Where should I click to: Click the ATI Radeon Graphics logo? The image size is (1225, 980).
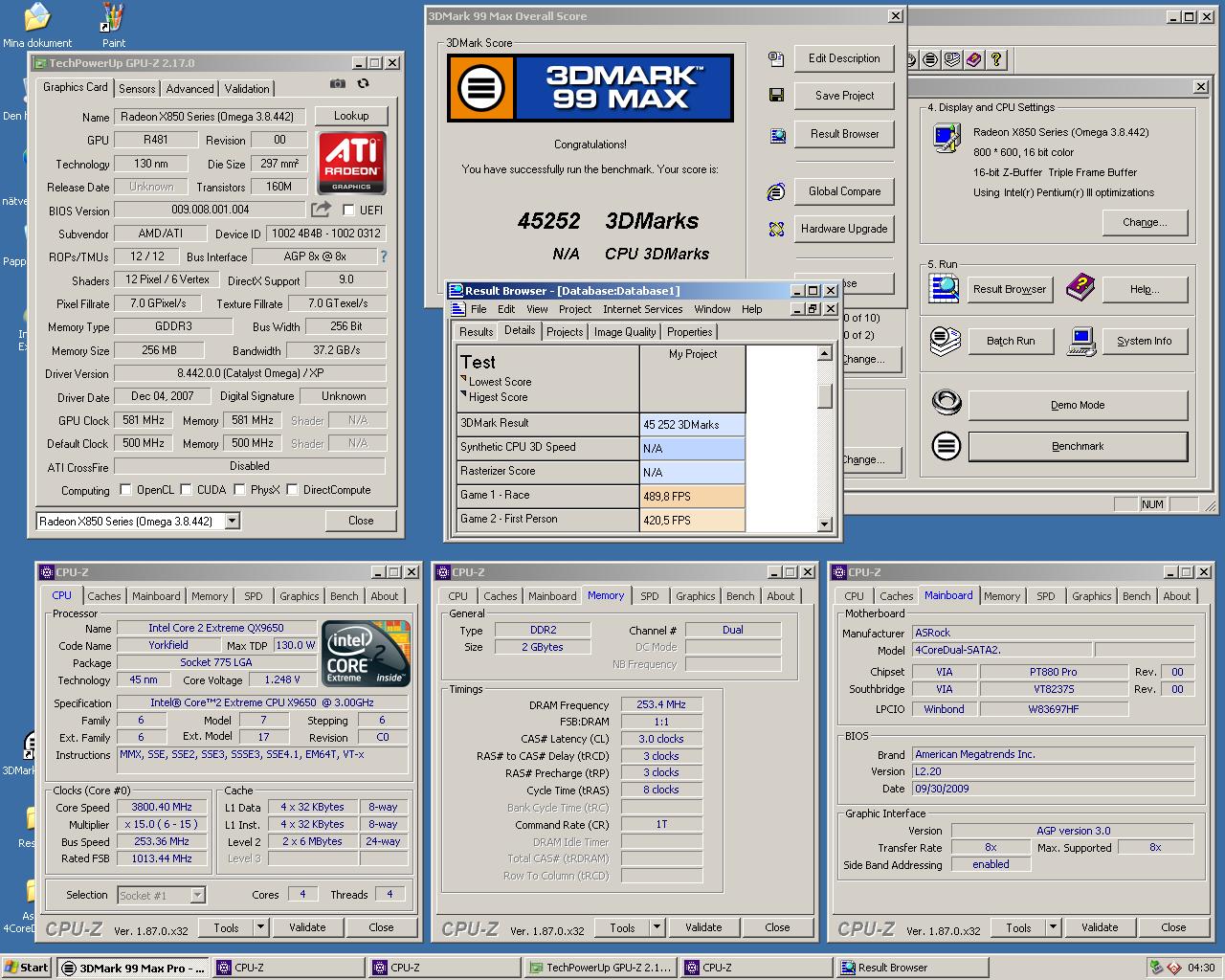coord(351,163)
